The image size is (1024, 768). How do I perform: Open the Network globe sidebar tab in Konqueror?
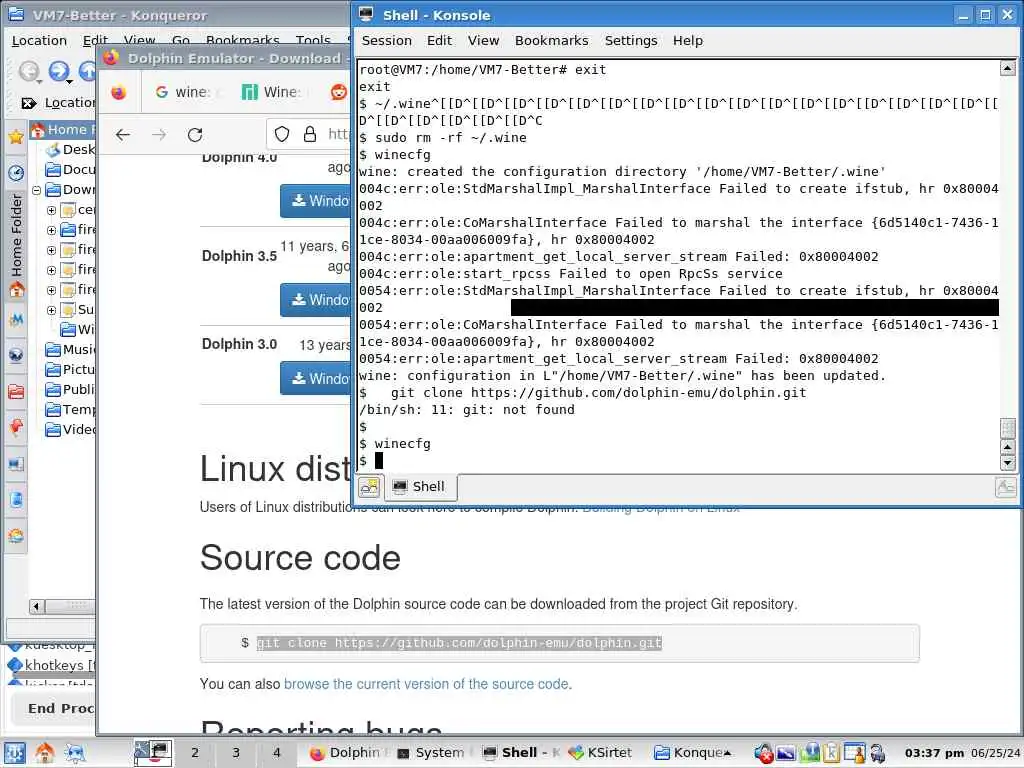coord(16,355)
